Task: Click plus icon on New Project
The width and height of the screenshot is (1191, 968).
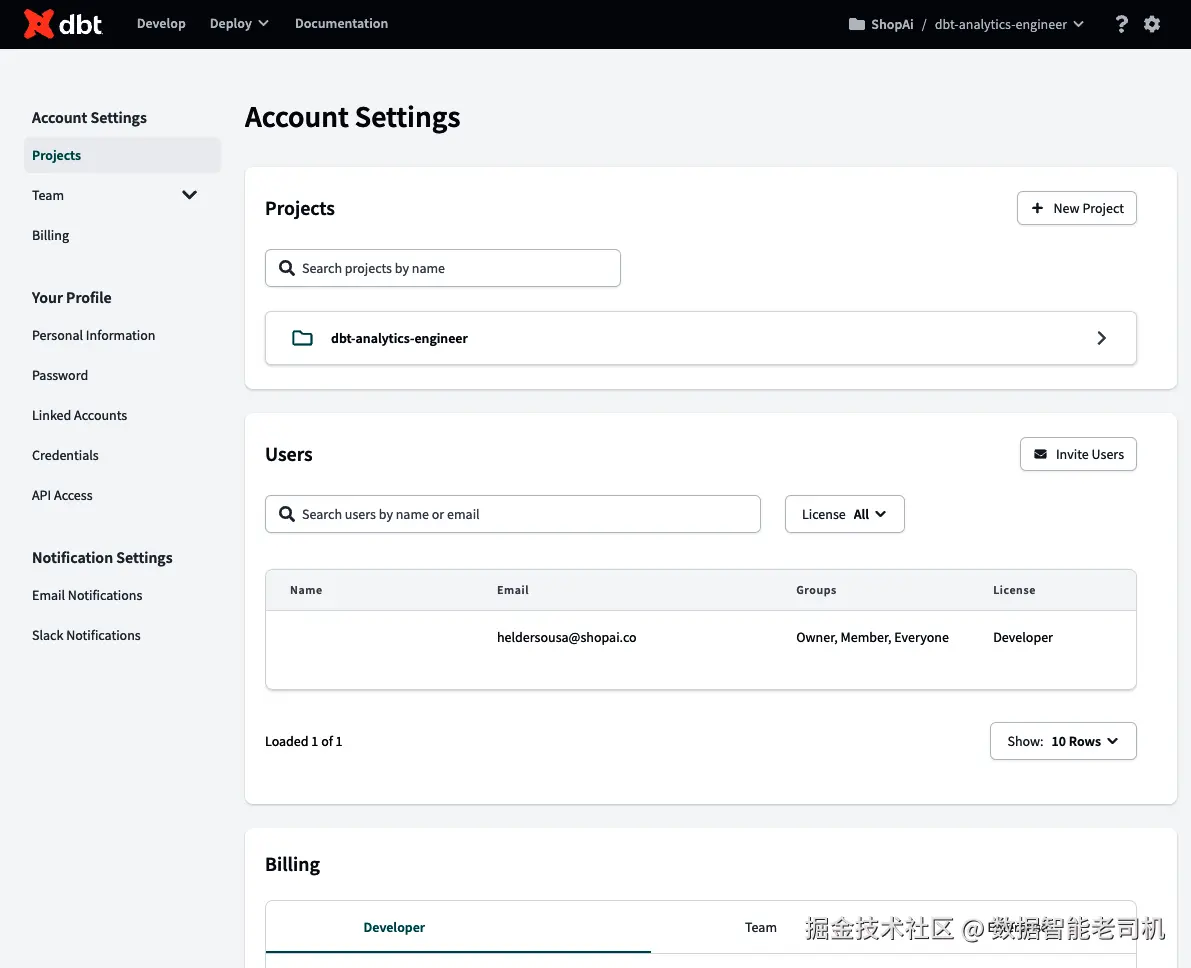Action: click(1037, 208)
